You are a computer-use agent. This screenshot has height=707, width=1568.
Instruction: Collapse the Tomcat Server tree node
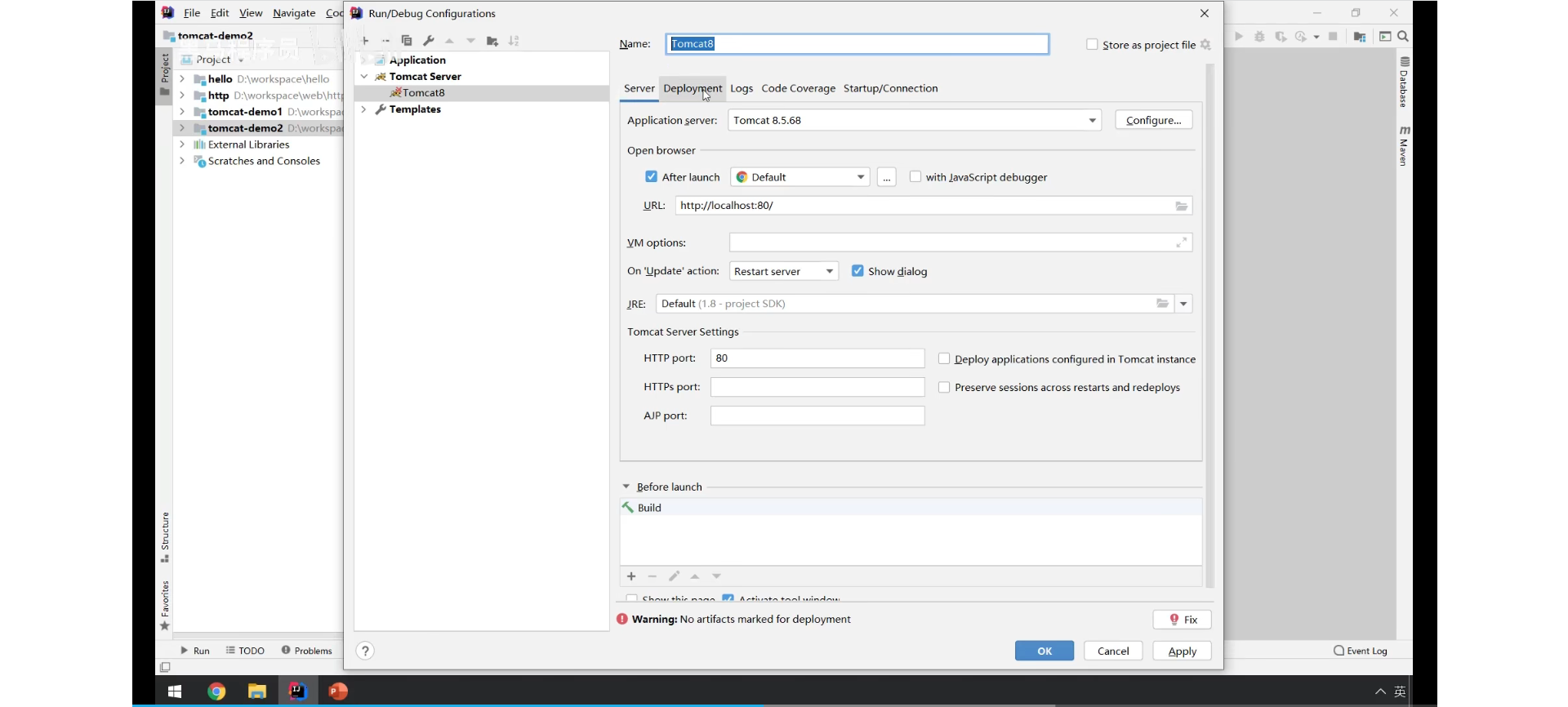click(x=364, y=76)
